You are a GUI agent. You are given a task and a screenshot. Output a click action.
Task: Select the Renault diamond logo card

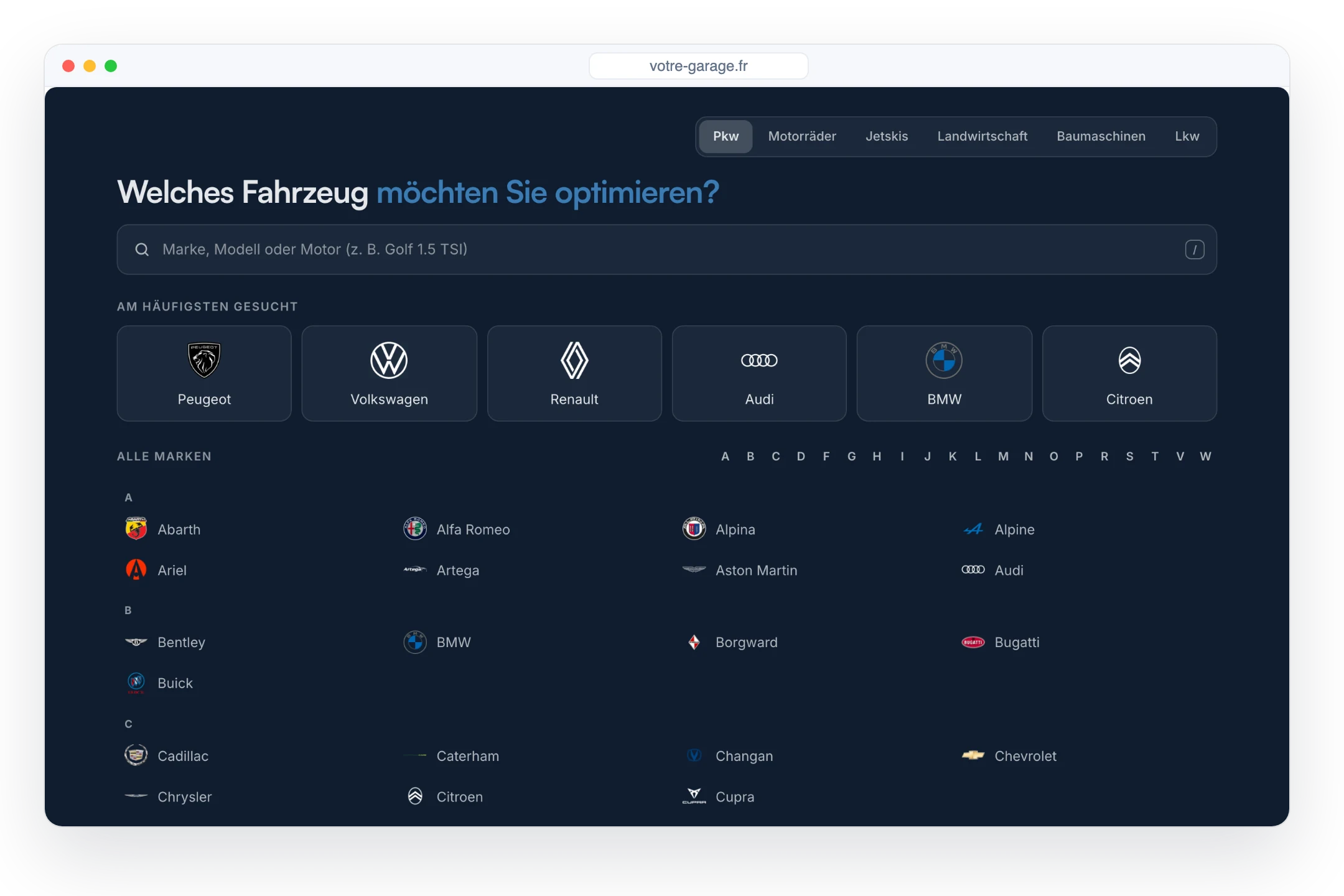click(x=574, y=373)
